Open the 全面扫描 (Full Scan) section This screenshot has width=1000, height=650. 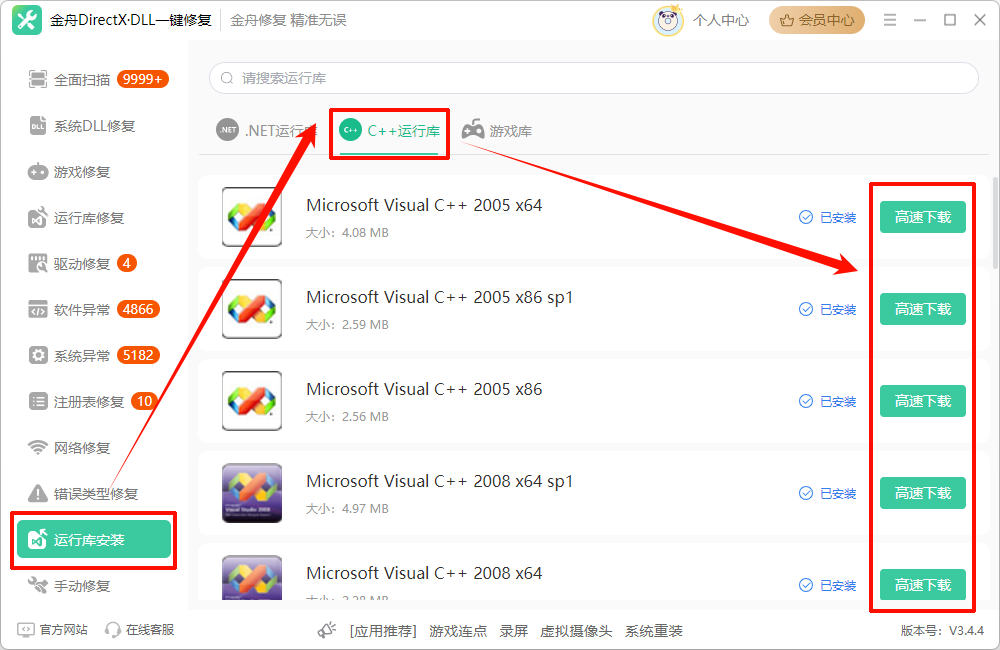coord(87,78)
